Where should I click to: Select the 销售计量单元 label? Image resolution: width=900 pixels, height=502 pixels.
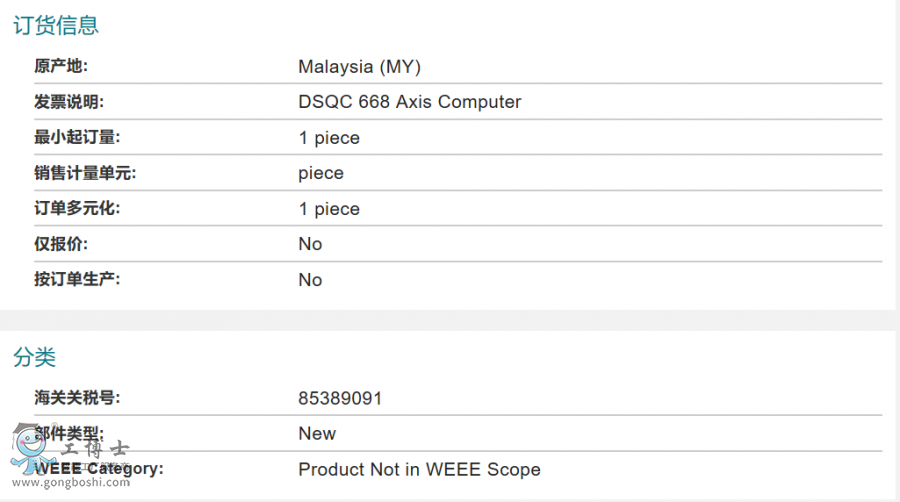85,173
